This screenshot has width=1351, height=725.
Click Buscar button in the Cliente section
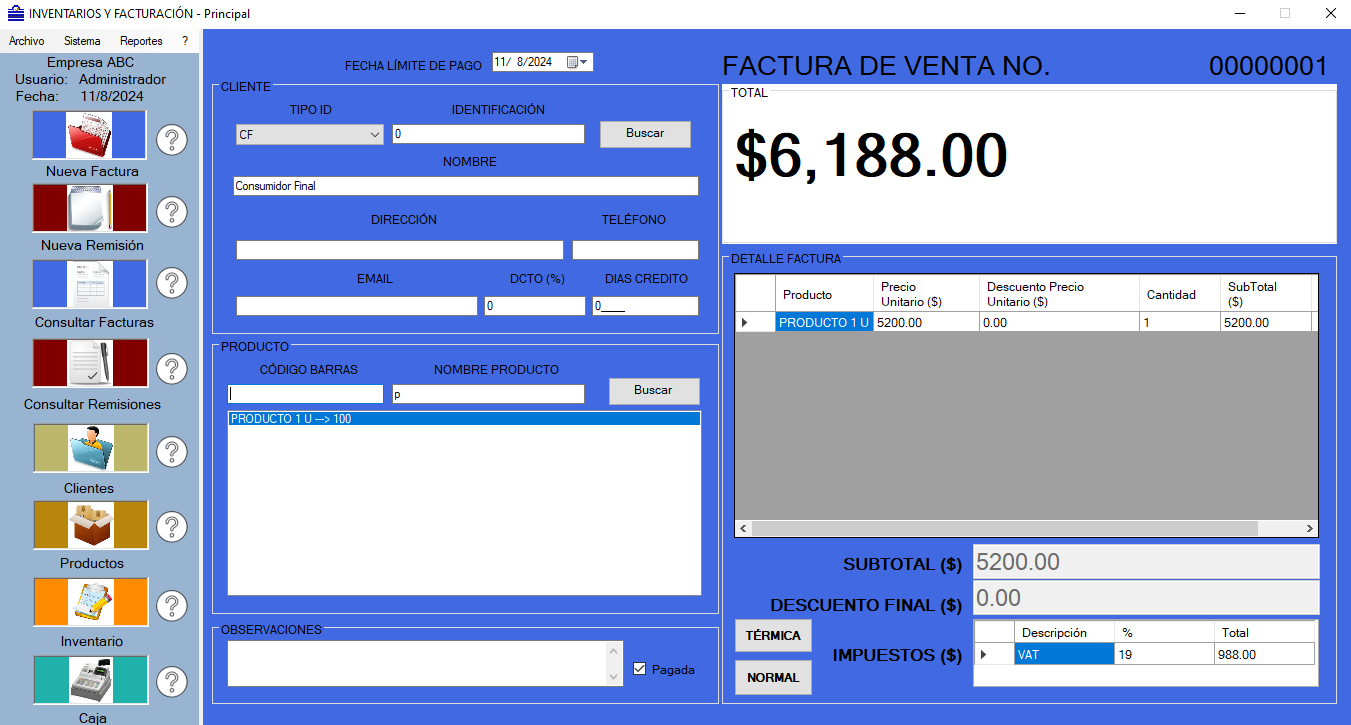(645, 134)
